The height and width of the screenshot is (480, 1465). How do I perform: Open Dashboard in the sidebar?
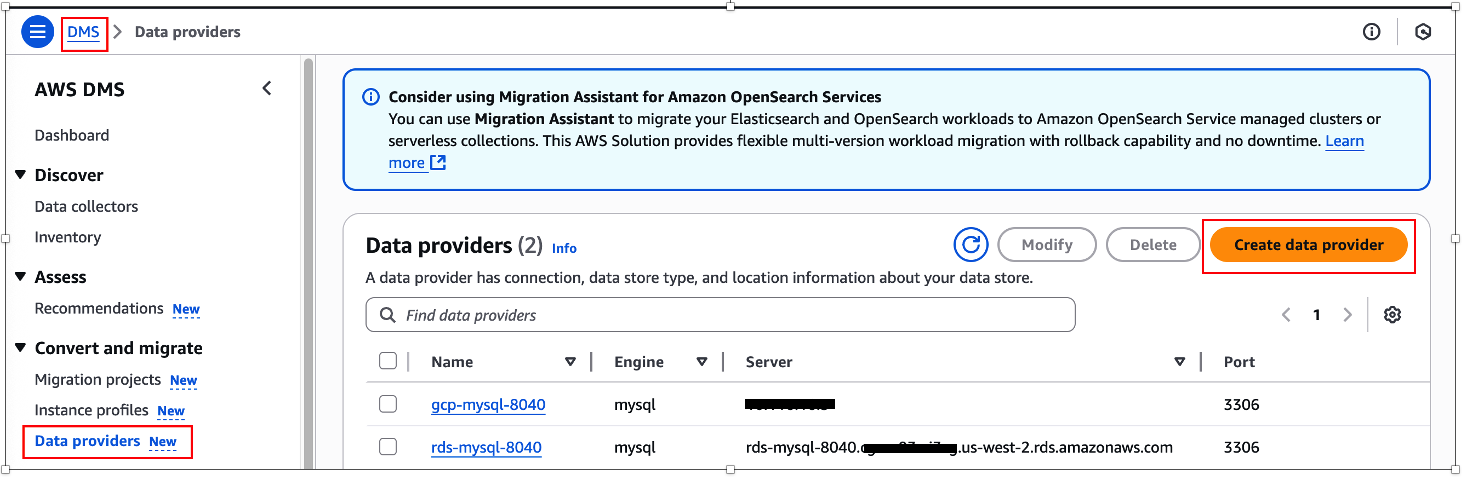click(72, 135)
